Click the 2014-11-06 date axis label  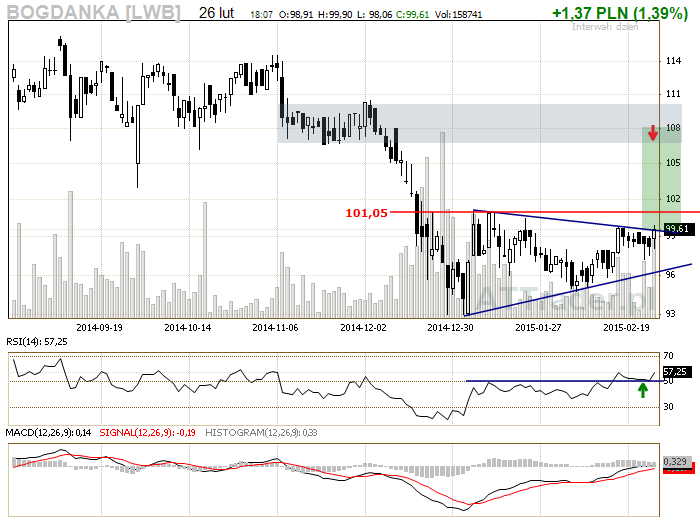[275, 328]
